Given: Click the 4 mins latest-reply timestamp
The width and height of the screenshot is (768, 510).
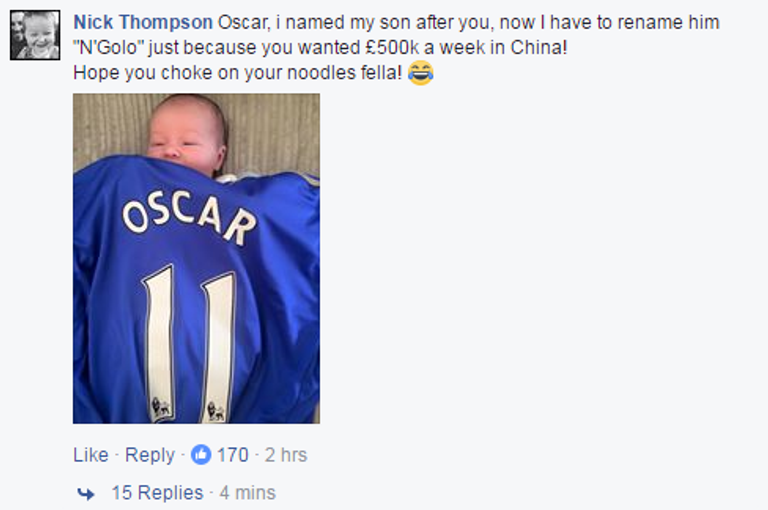Looking at the screenshot, I should (x=248, y=493).
